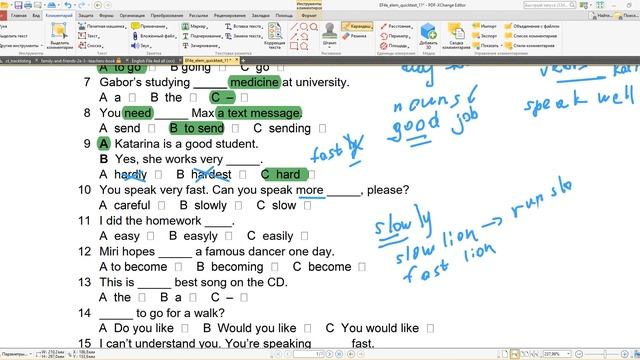Switch to 'English File 4ed all' document tab
Viewport: 640px width, 360px height.
point(153,60)
